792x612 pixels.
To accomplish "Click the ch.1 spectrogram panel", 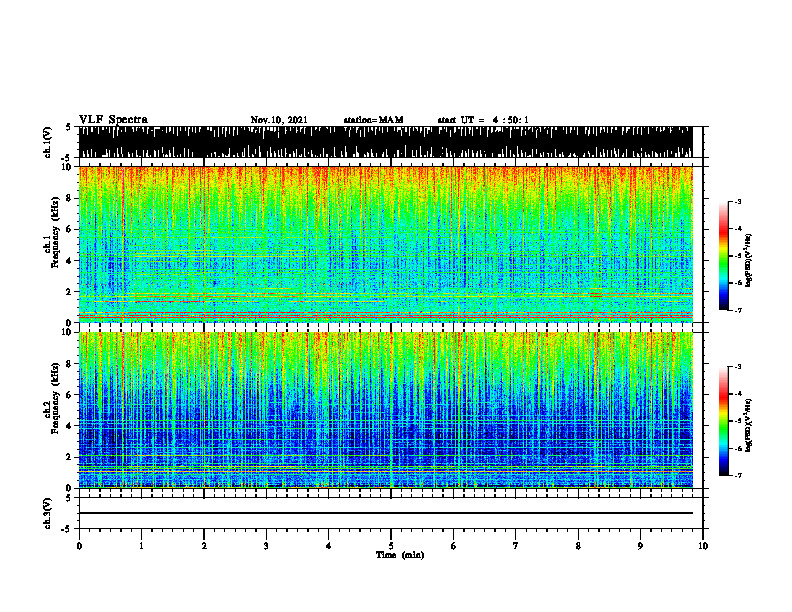I will click(x=385, y=244).
